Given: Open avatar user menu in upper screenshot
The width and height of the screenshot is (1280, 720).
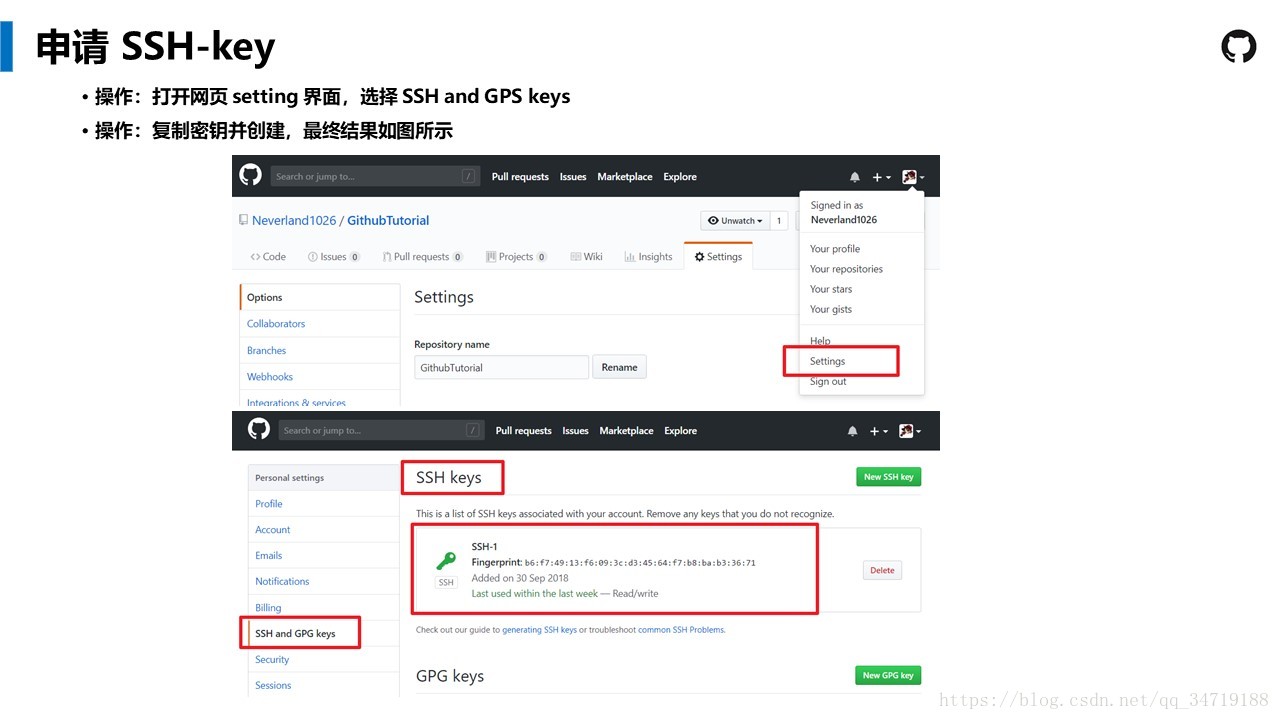Looking at the screenshot, I should click(x=913, y=177).
